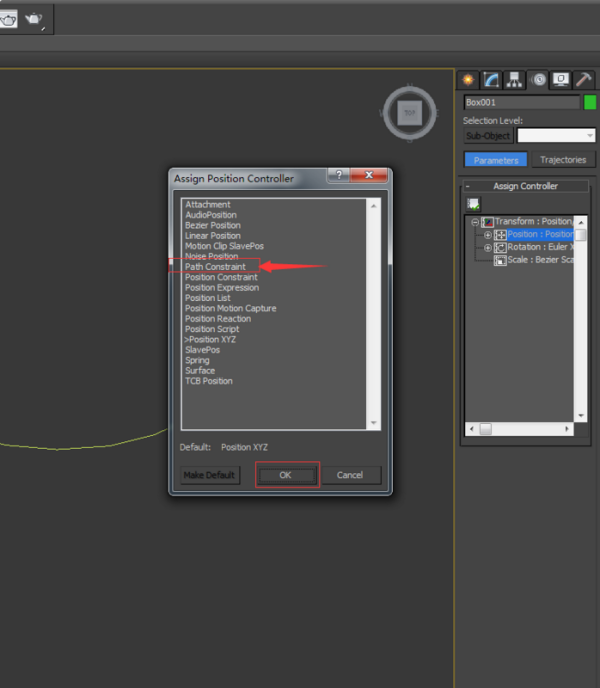Click the Scale controller icon in tree

point(500,260)
